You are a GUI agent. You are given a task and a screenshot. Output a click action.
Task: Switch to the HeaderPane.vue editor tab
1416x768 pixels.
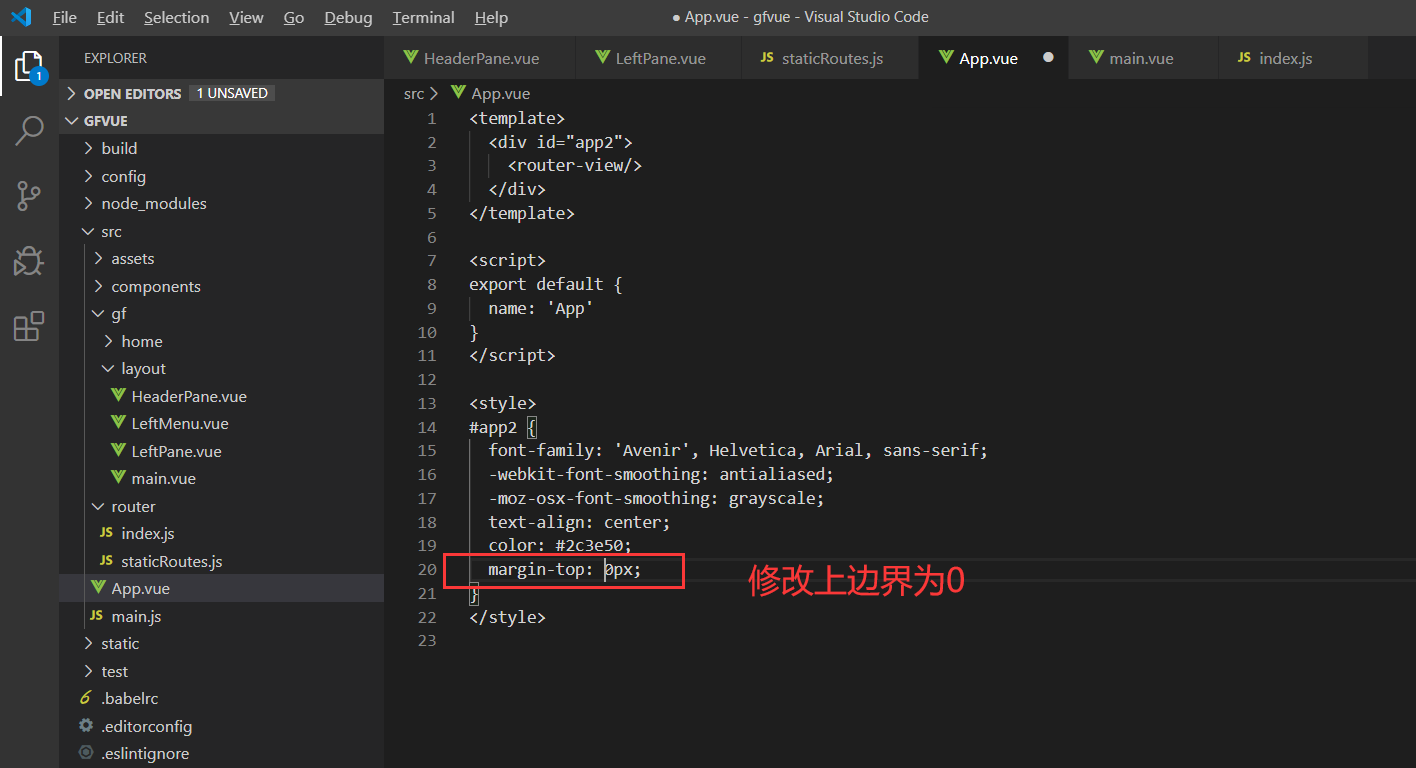(x=480, y=58)
